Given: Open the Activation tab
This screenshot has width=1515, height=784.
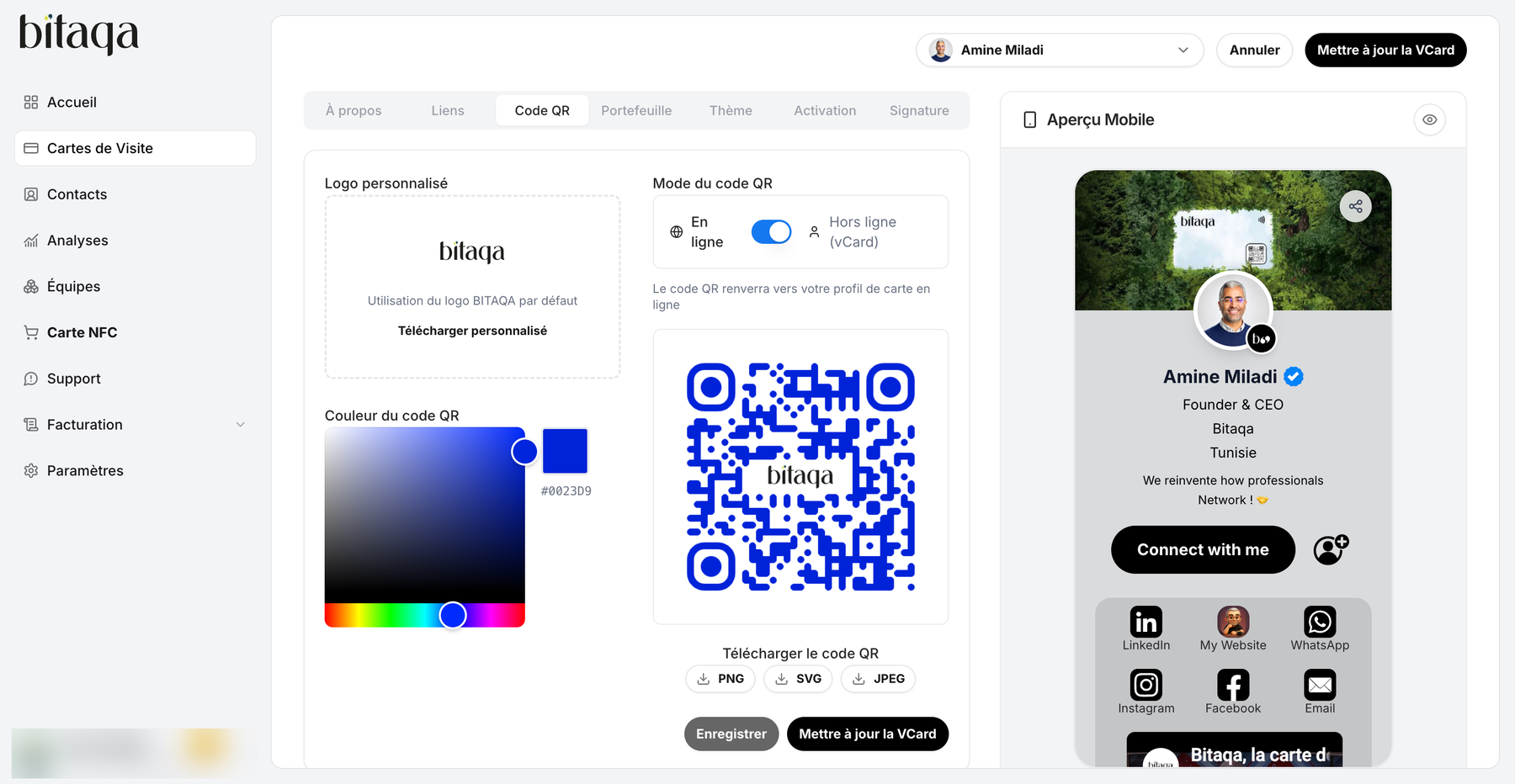Looking at the screenshot, I should (x=825, y=110).
